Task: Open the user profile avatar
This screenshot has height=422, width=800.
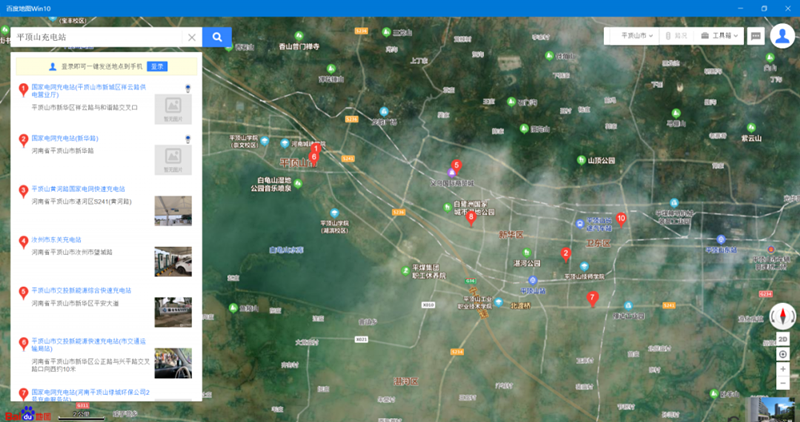Action: click(782, 36)
